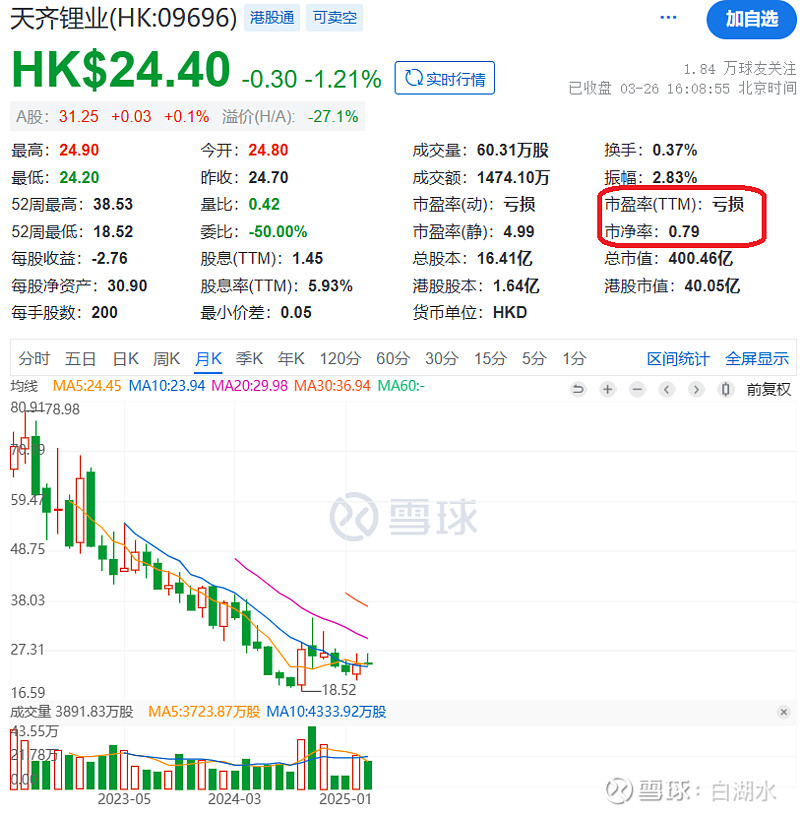Click the 52周最高 38.53 value
Screen dimensions: 800x816
113,204
